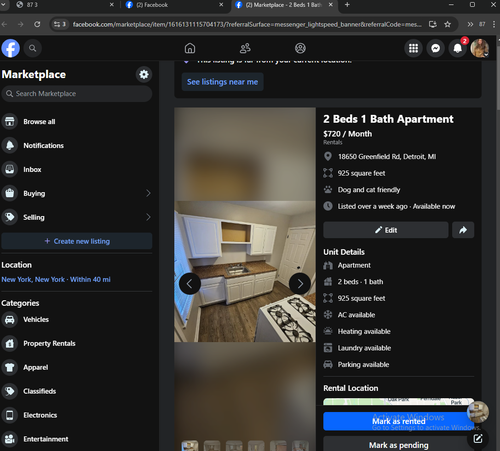Select the first photo thumbnail
Screen dimensions: 500x451
(190, 446)
